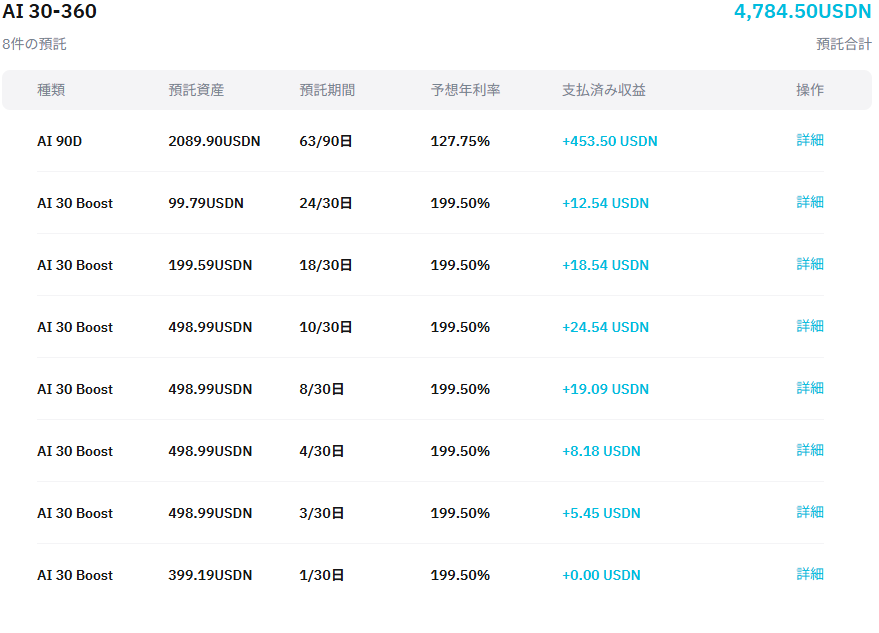Click the 8件の預託 count label
The height and width of the screenshot is (633, 879).
tap(34, 44)
